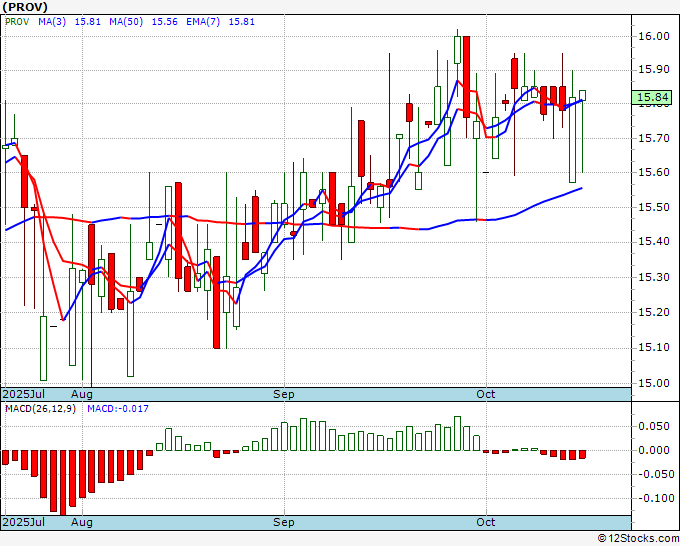Image resolution: width=680 pixels, height=546 pixels.
Task: Click the 0.000 MACD axis label
Action: (x=654, y=450)
